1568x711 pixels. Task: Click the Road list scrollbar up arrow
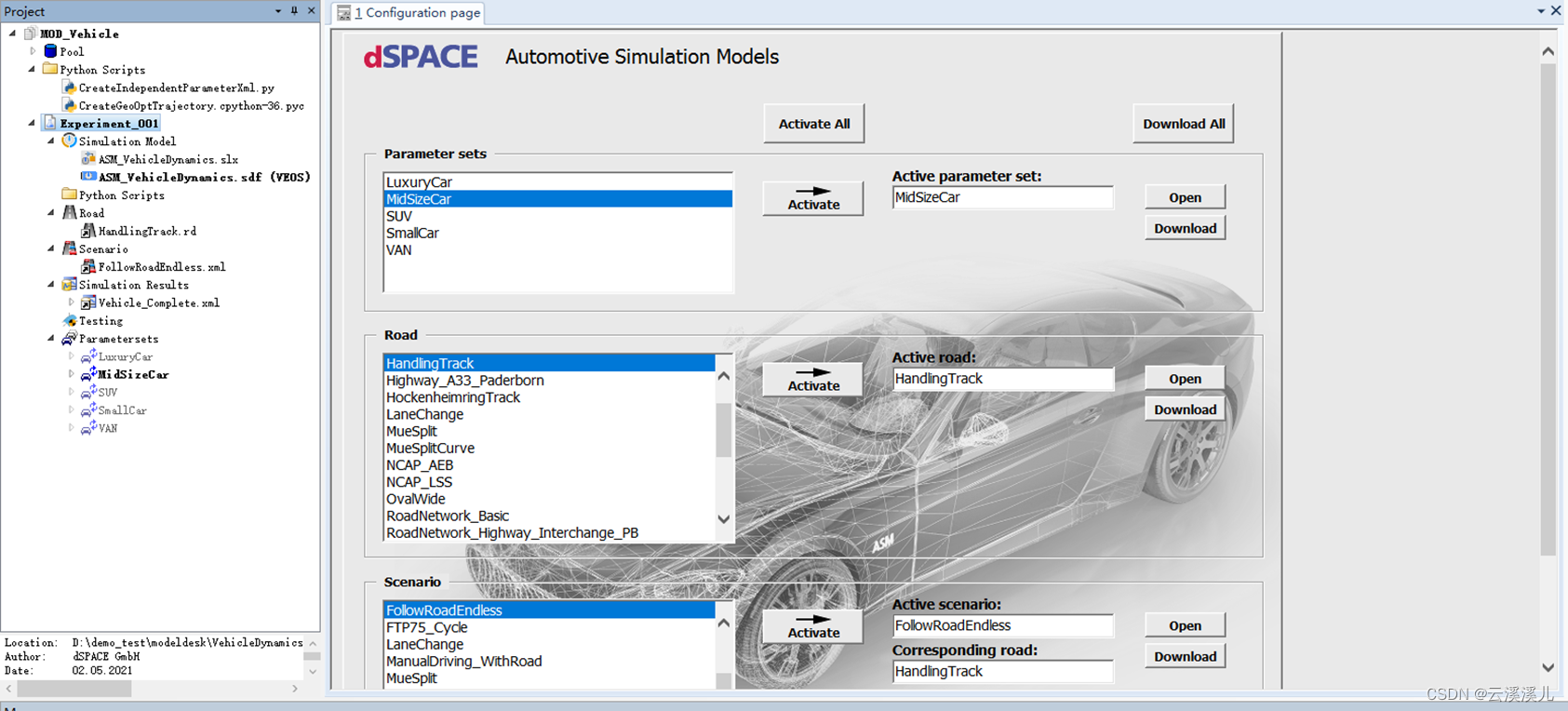coord(724,376)
